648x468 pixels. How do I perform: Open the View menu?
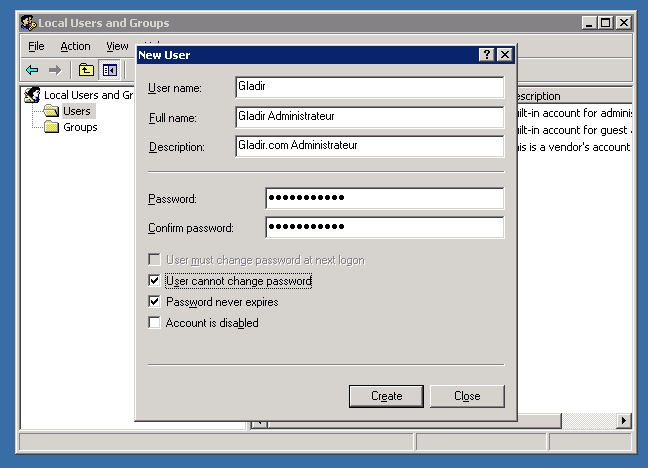pos(117,46)
